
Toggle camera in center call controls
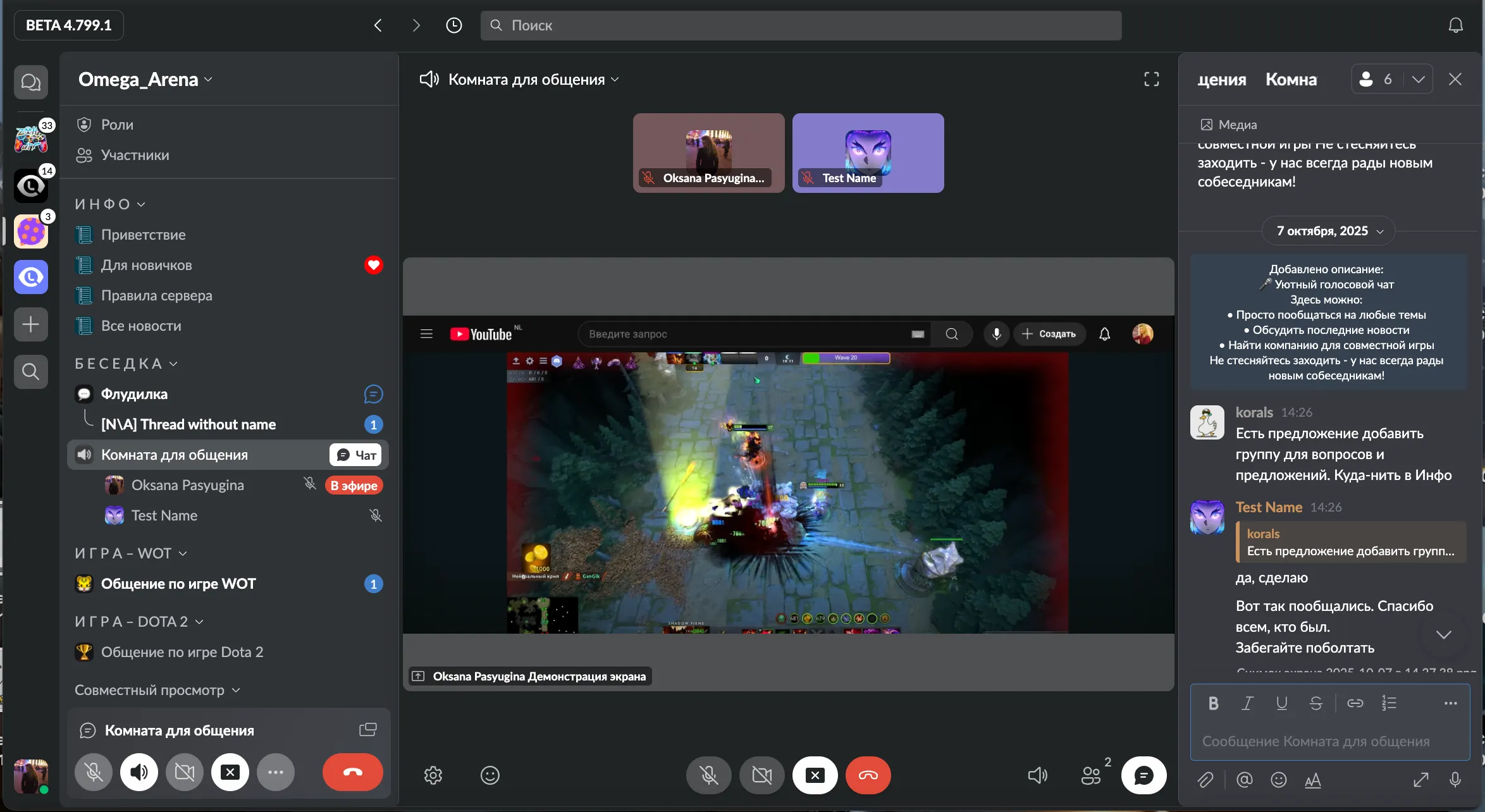761,775
